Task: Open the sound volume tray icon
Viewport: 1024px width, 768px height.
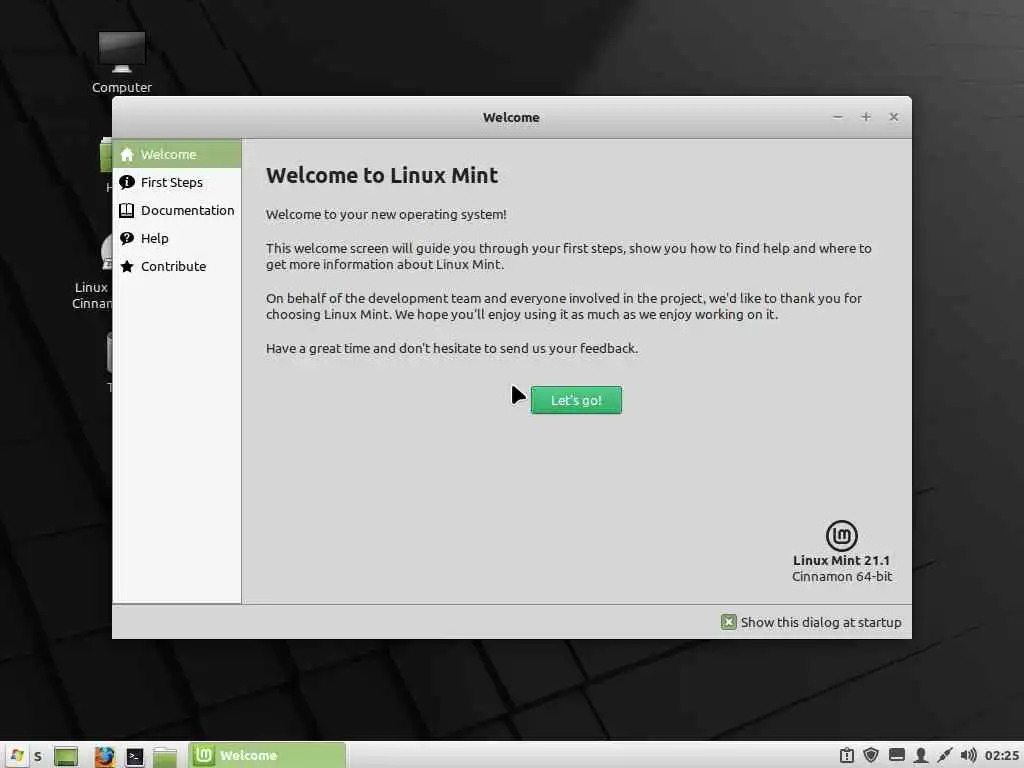Action: (968, 756)
